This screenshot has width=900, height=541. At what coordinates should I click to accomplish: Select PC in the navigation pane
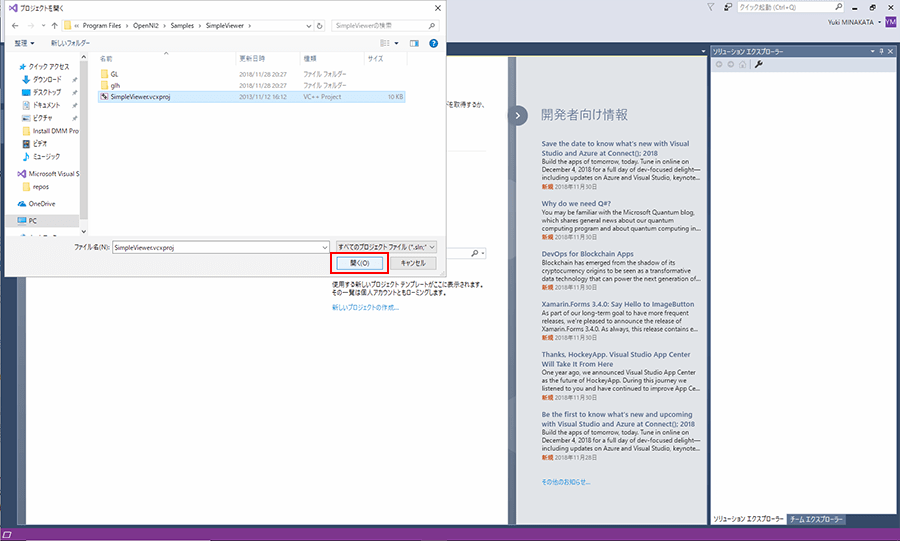coord(32,221)
